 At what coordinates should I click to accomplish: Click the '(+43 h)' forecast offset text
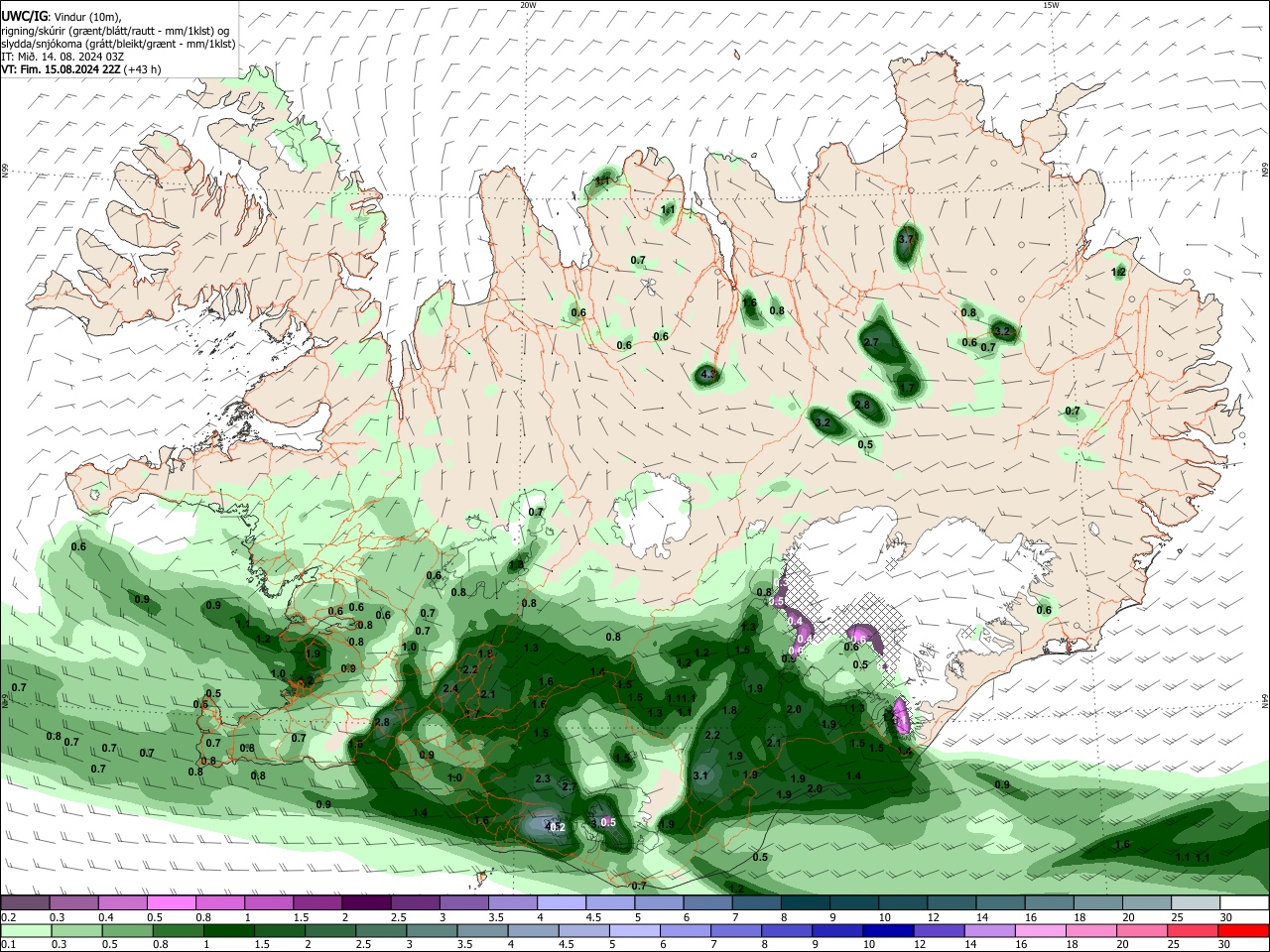coord(143,69)
